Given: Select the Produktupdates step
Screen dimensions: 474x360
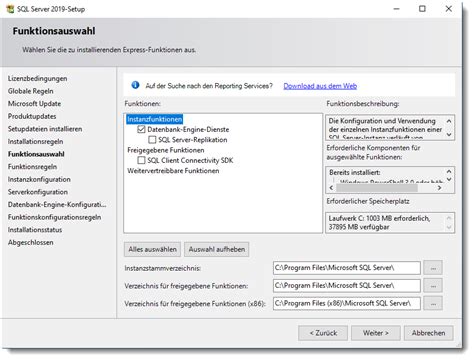Looking at the screenshot, I should coord(32,116).
